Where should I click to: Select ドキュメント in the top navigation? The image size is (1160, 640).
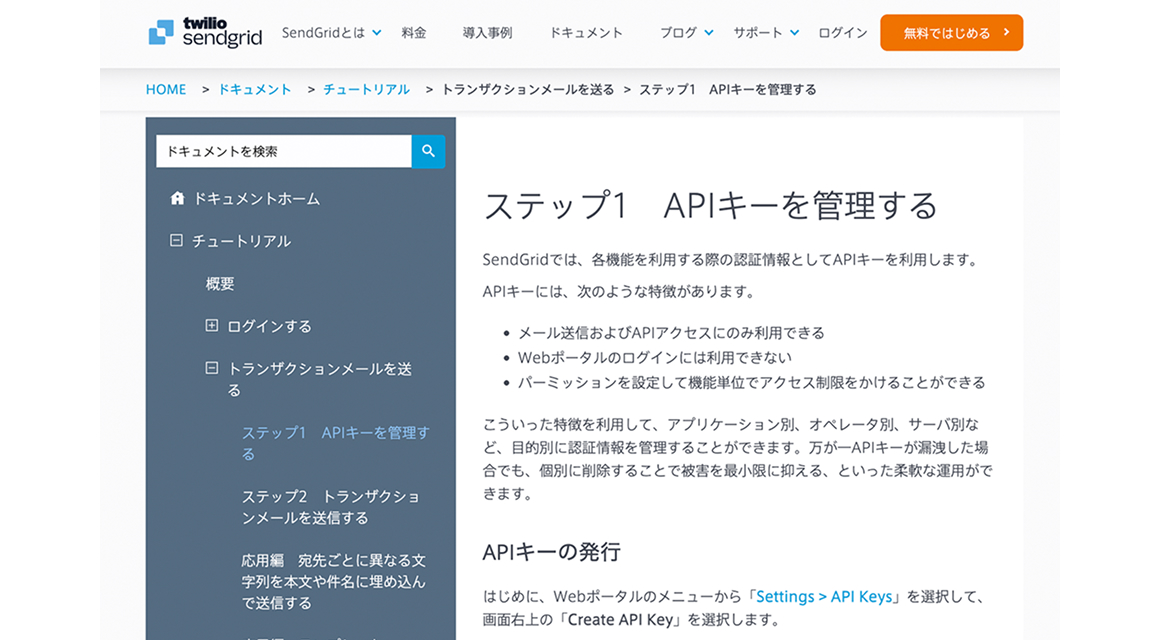[586, 32]
